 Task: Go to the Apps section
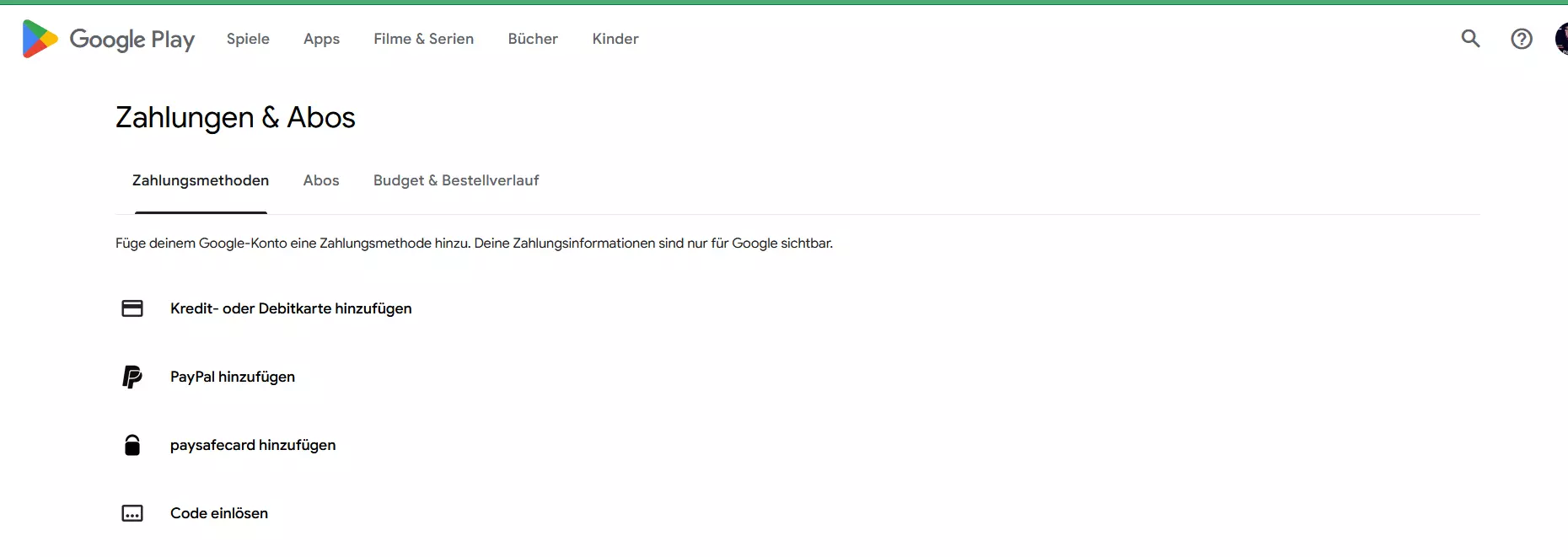321,39
